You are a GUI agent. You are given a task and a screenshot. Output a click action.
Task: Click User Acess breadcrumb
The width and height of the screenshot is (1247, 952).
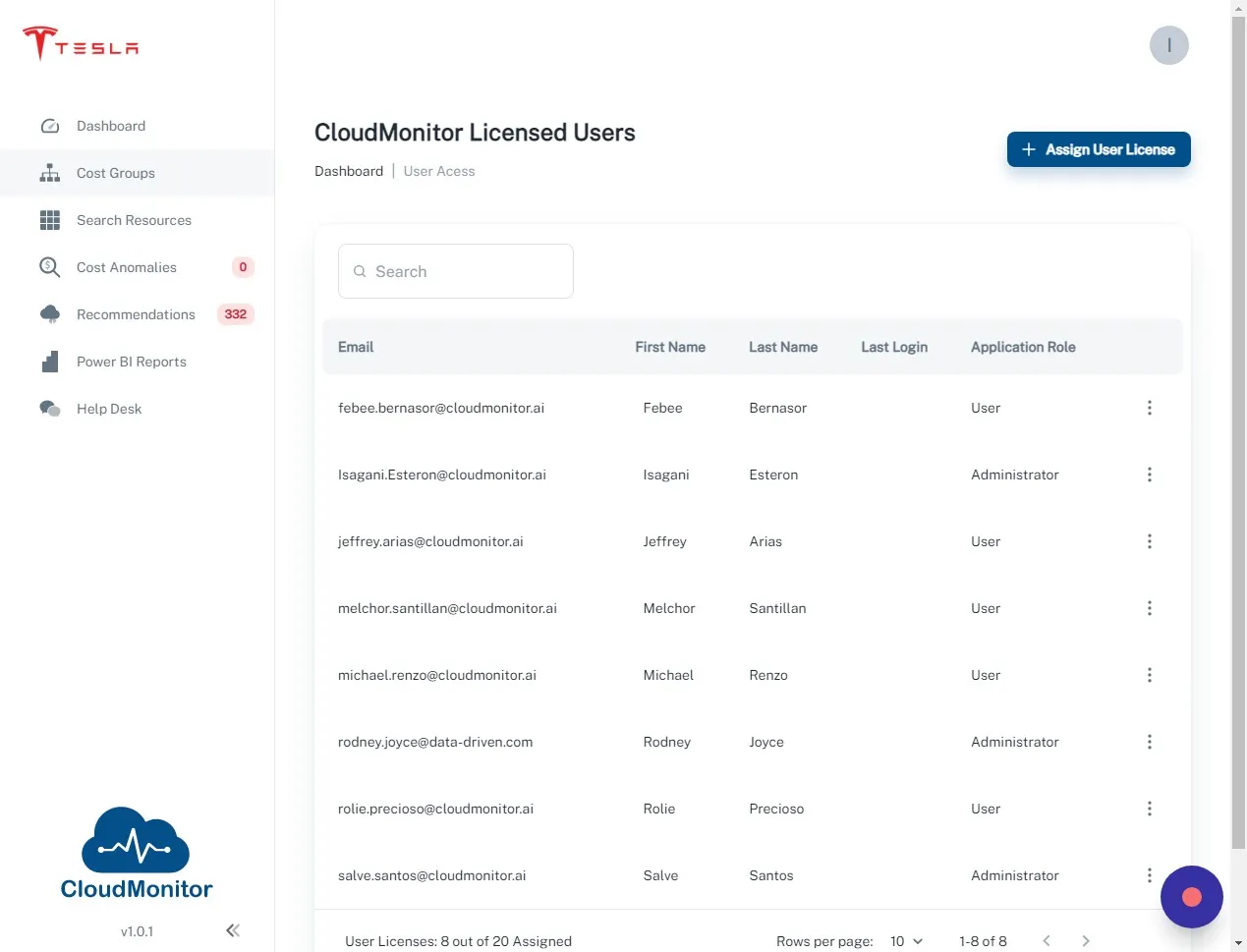tap(439, 171)
